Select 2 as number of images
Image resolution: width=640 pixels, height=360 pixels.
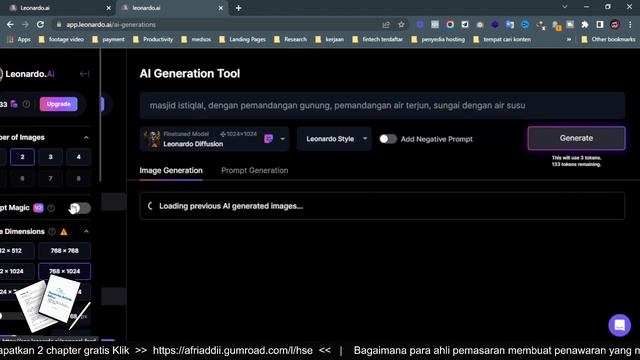pyautogui.click(x=22, y=157)
